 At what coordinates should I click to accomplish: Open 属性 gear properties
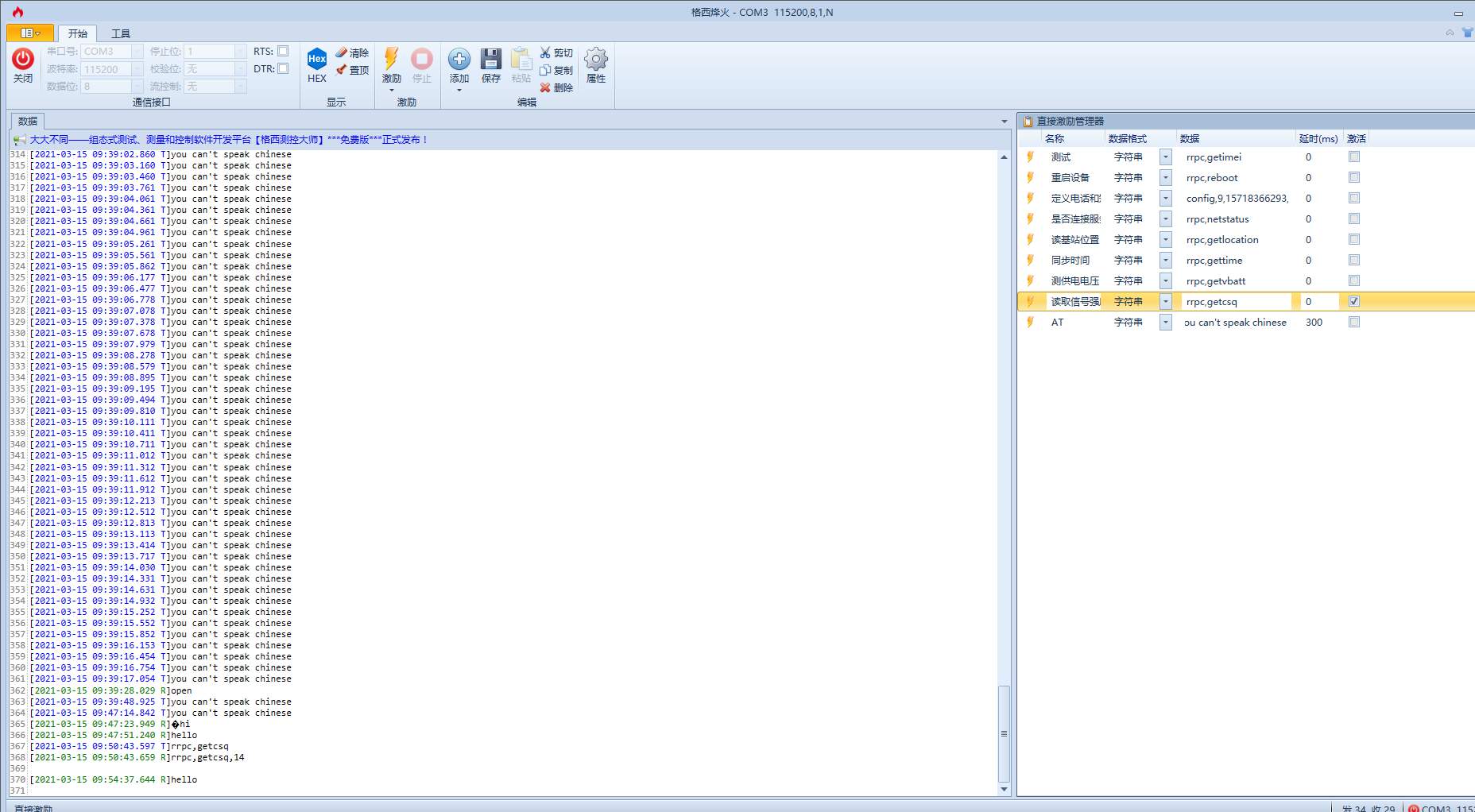596,66
